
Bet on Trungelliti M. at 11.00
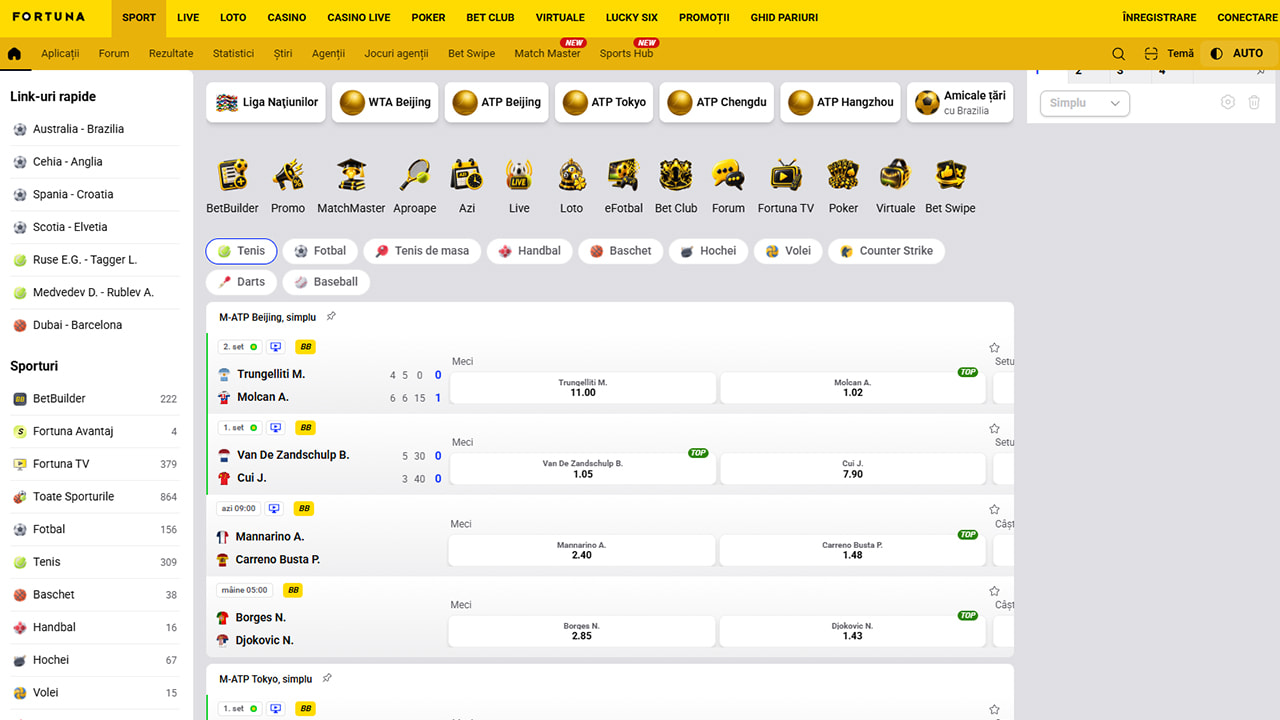point(583,388)
